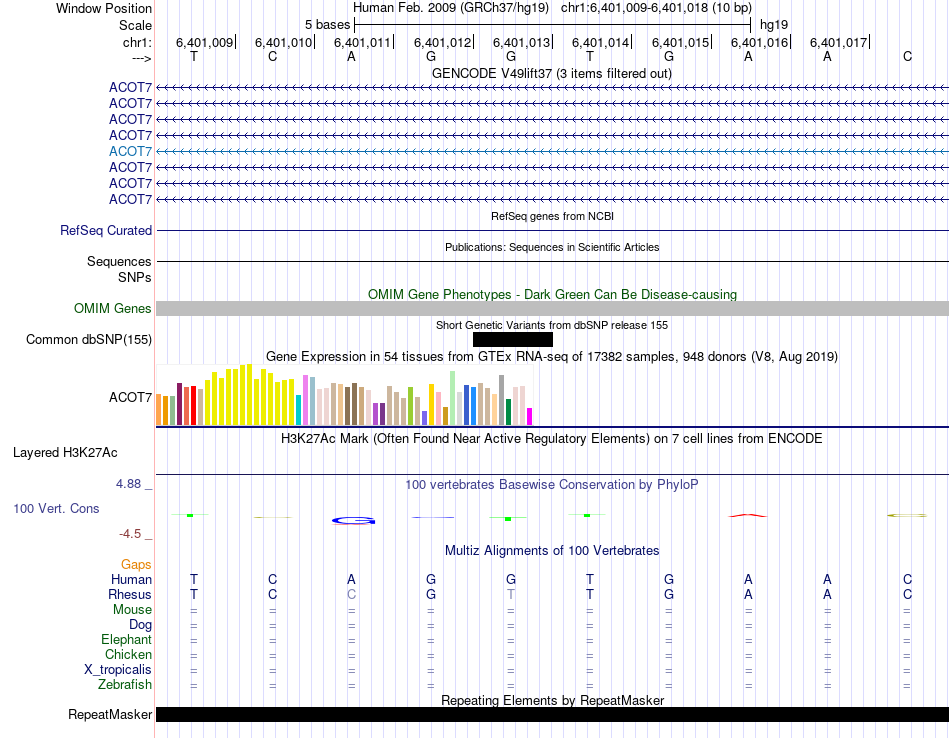Click the Rhesus alignment row label
Viewport: 950px width, 738px height.
pos(130,594)
